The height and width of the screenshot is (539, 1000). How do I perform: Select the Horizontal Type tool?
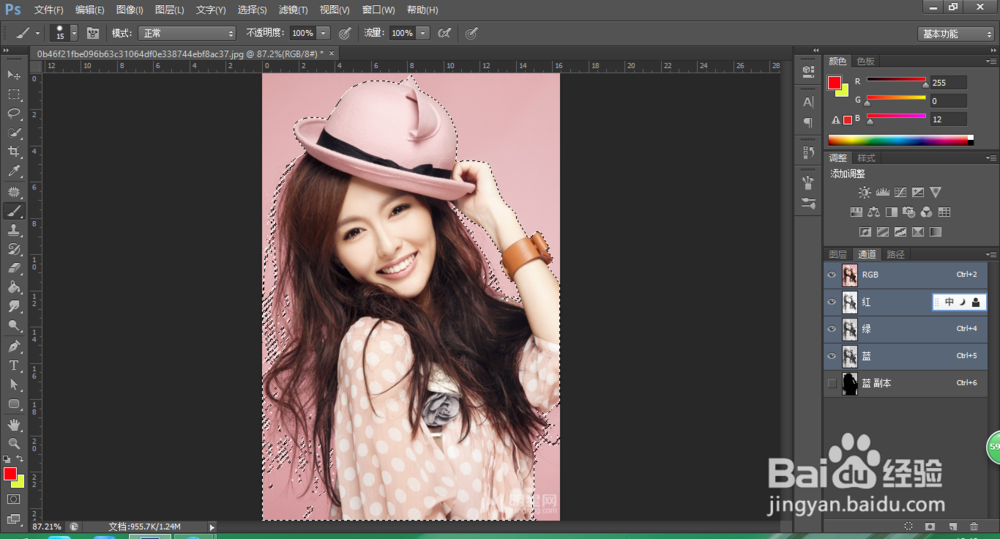(x=13, y=365)
